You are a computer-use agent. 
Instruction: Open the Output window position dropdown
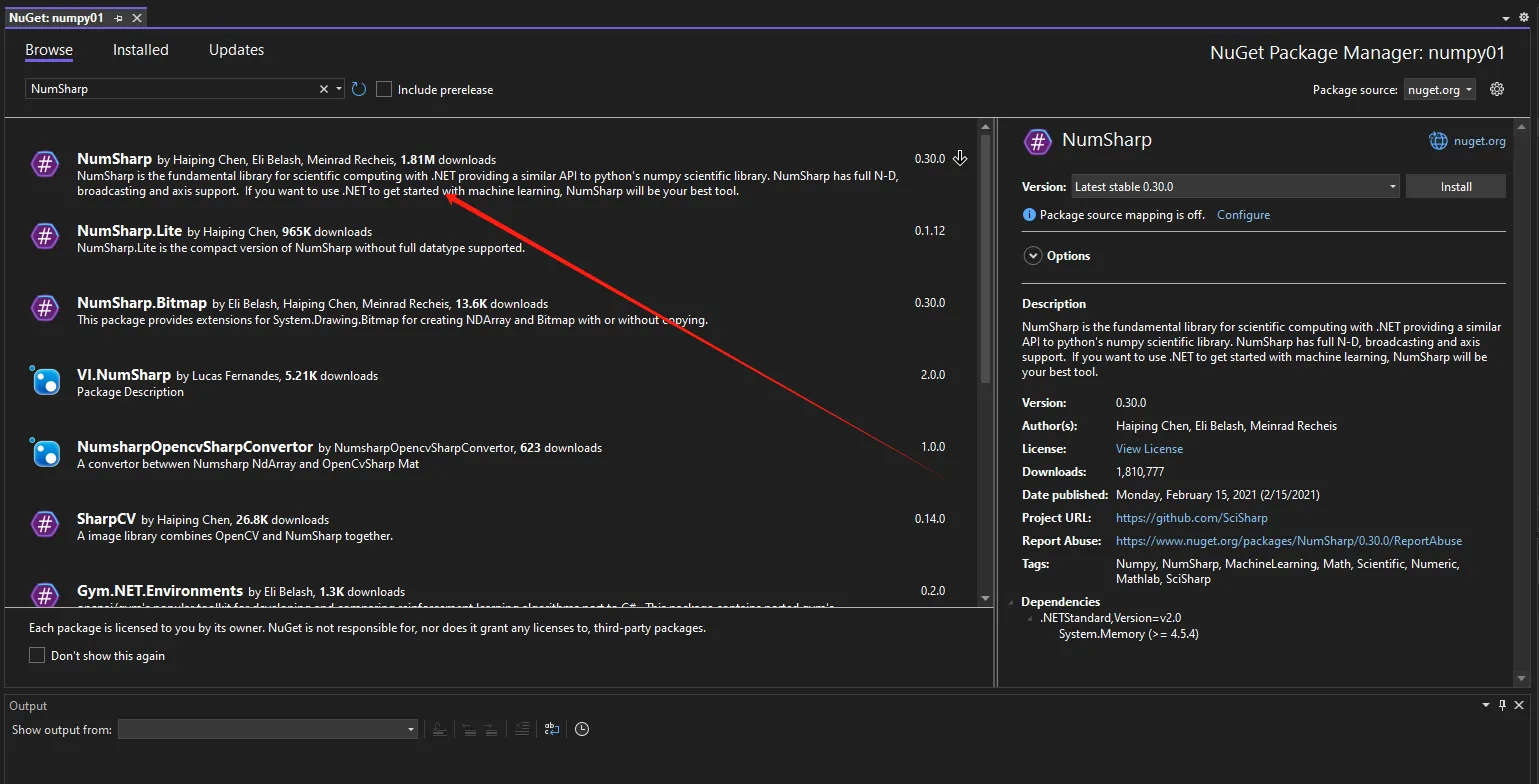coord(1487,705)
